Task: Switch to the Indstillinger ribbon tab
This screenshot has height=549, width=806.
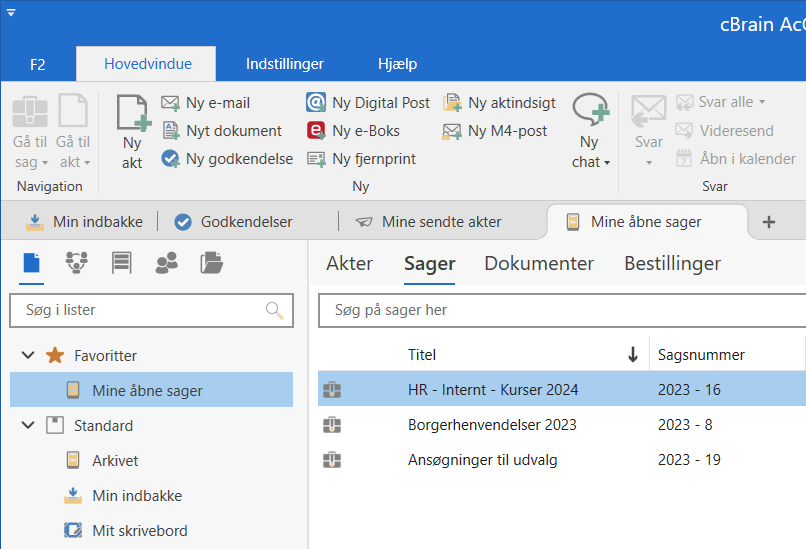Action: tap(285, 64)
